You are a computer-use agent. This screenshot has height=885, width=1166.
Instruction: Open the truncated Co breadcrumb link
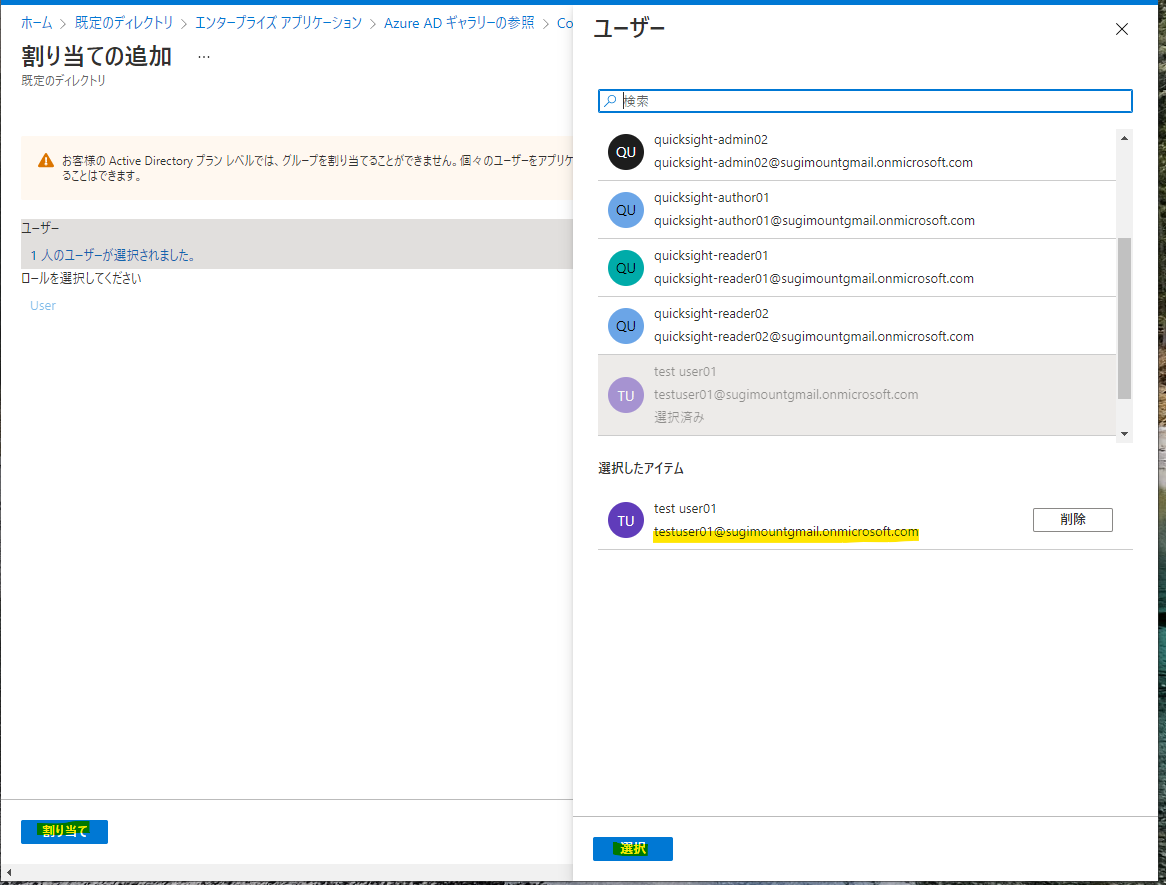564,23
